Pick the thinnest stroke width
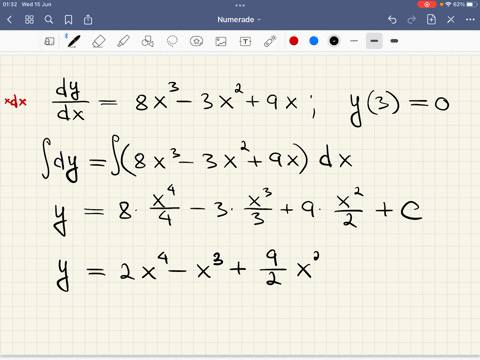 pyautogui.click(x=354, y=41)
